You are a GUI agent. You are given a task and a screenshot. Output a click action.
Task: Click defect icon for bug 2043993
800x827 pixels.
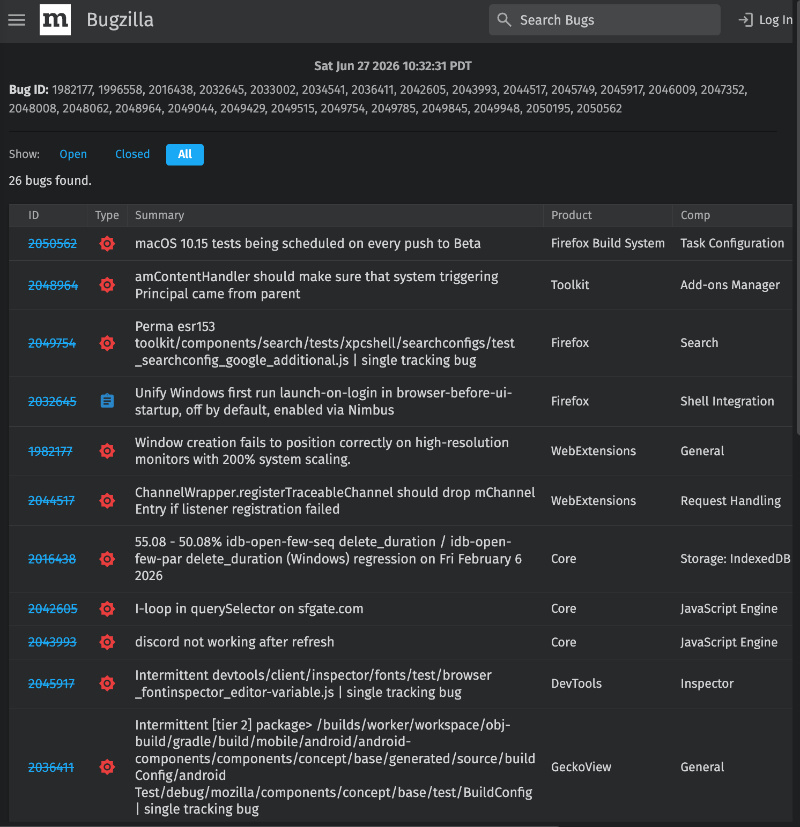click(107, 642)
